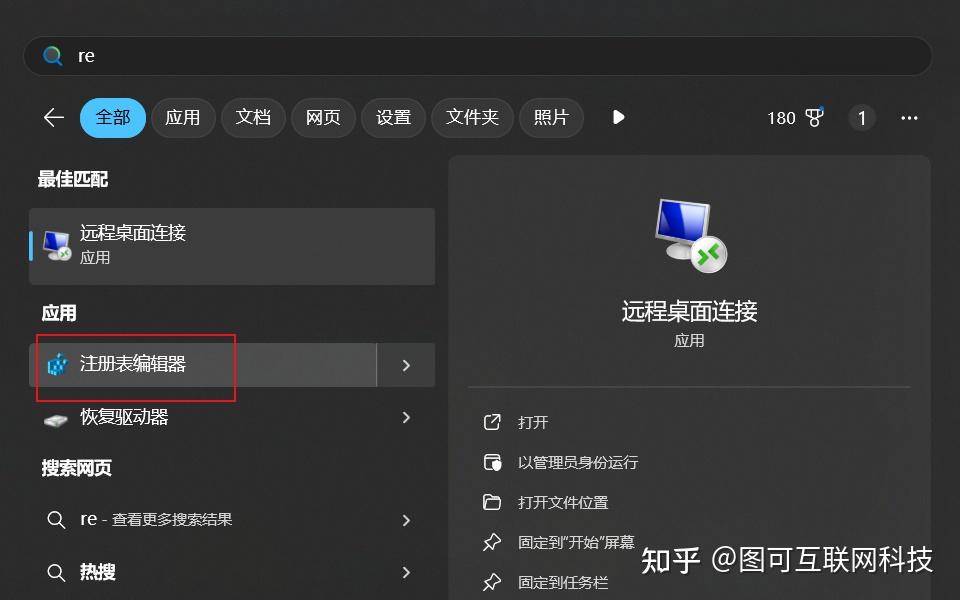Click magnifier icon beside 're - 查看更多搜索结果'
The width and height of the screenshot is (960, 600).
click(x=56, y=520)
